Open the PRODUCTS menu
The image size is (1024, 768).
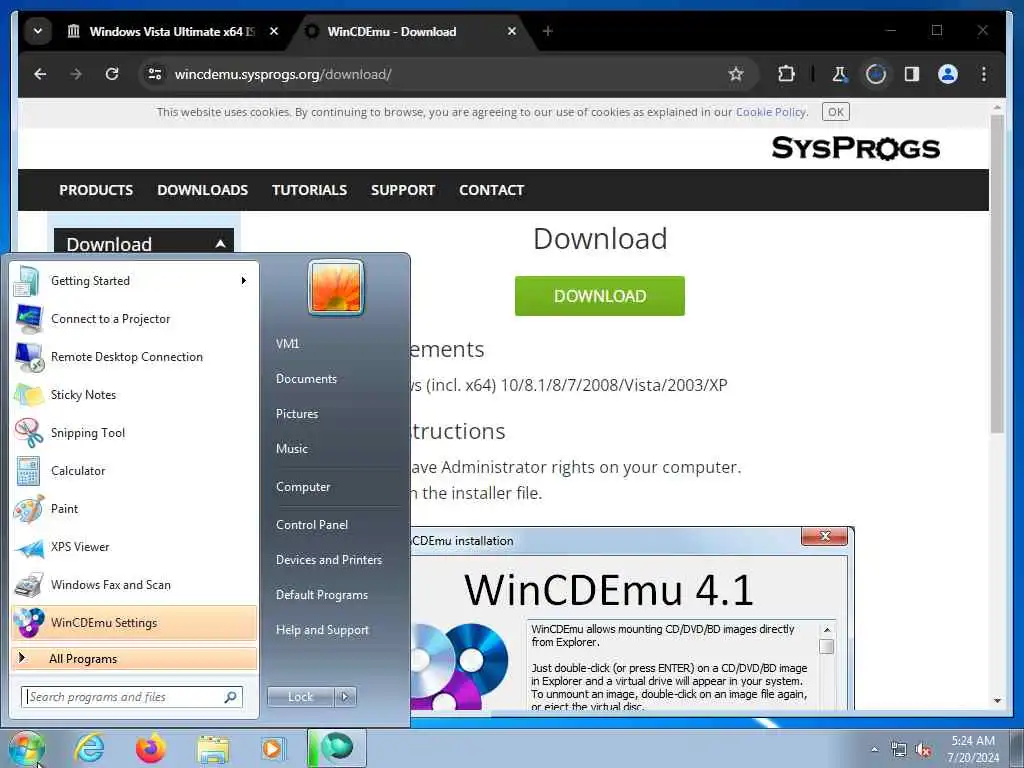96,190
